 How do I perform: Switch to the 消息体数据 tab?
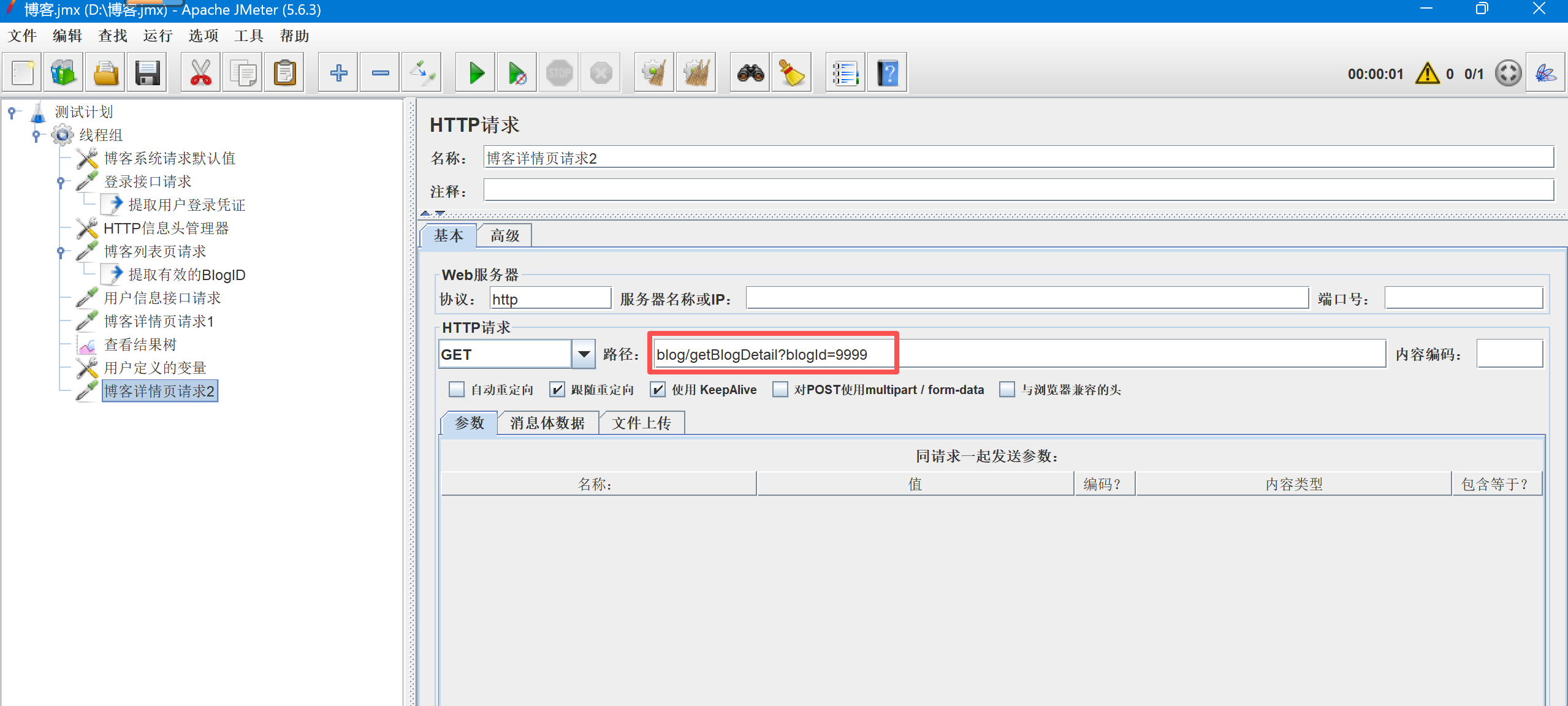[547, 423]
